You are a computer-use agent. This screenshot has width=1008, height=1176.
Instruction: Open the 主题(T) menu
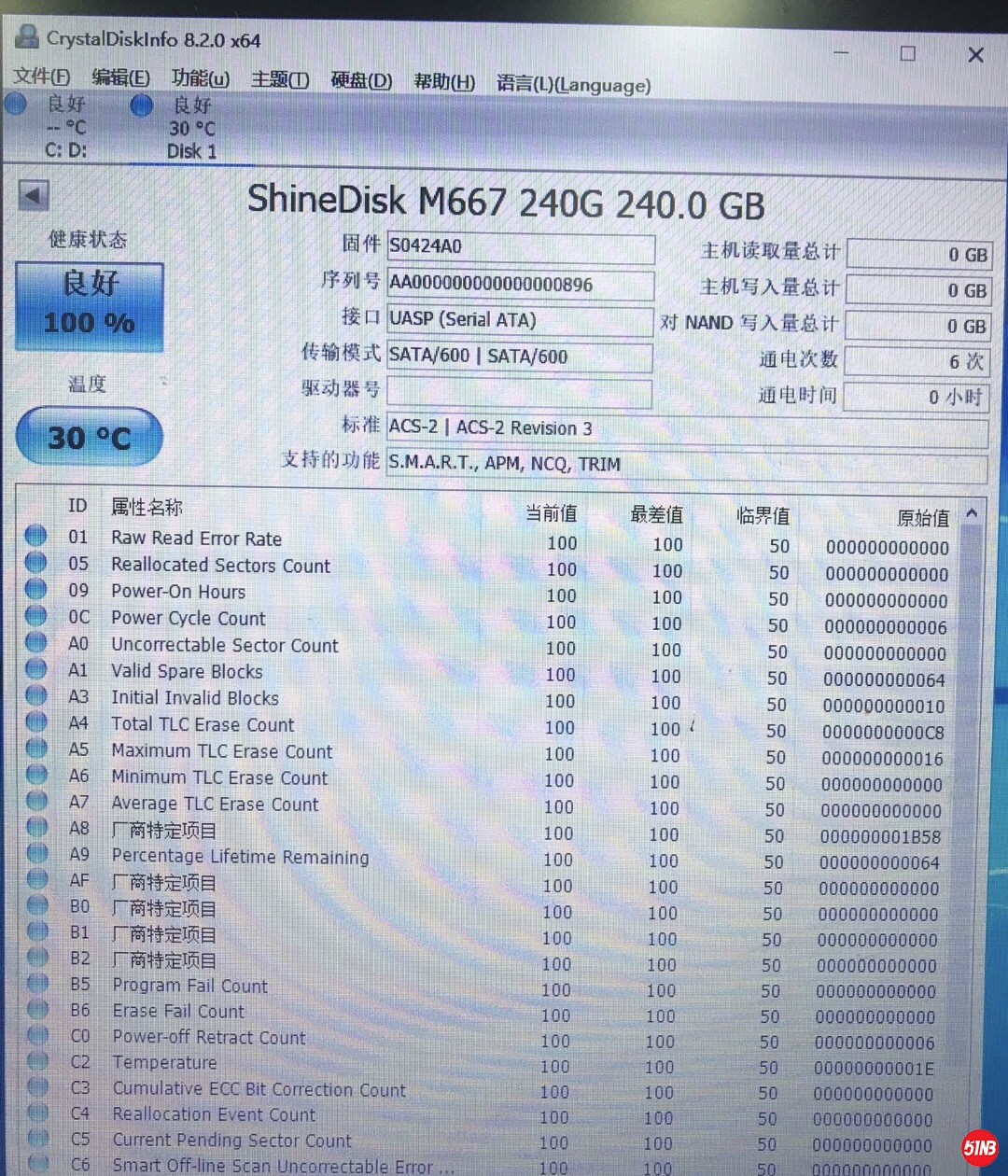click(280, 79)
